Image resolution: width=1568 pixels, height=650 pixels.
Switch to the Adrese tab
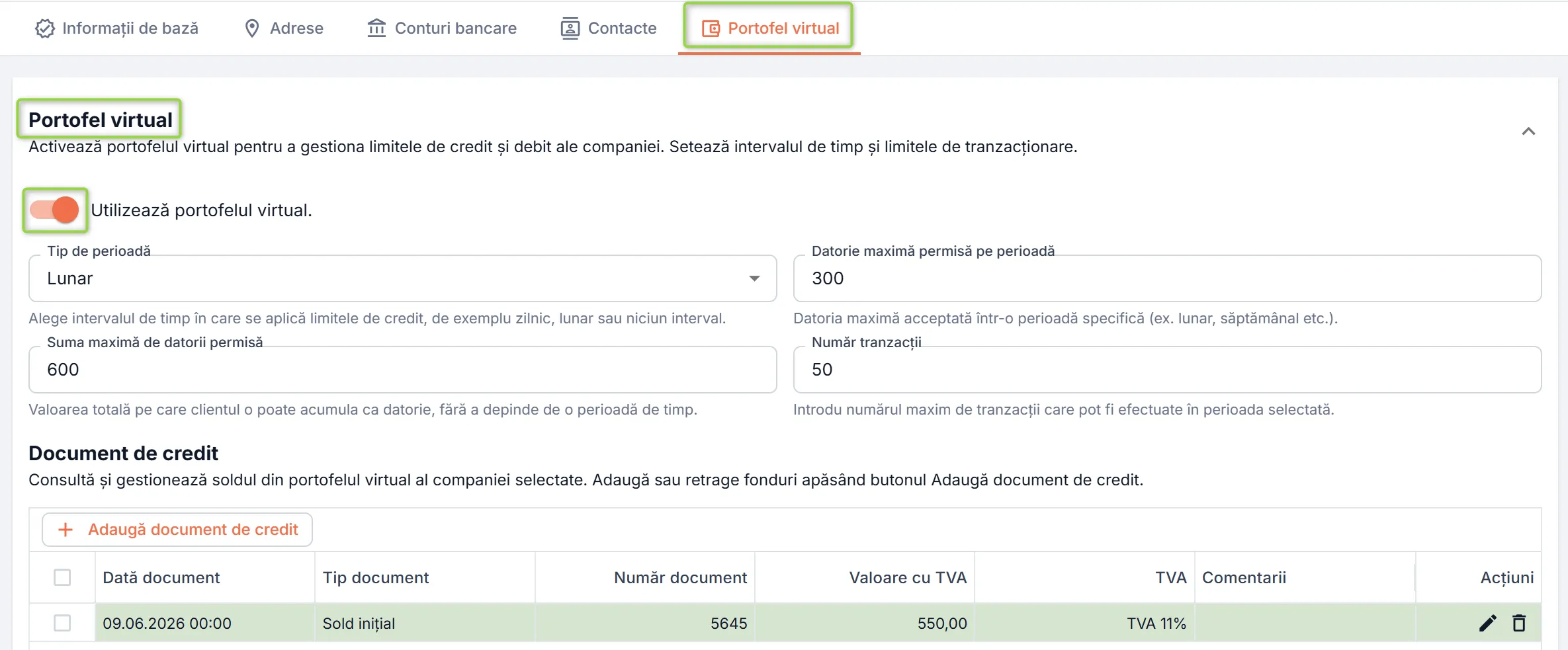coord(284,28)
